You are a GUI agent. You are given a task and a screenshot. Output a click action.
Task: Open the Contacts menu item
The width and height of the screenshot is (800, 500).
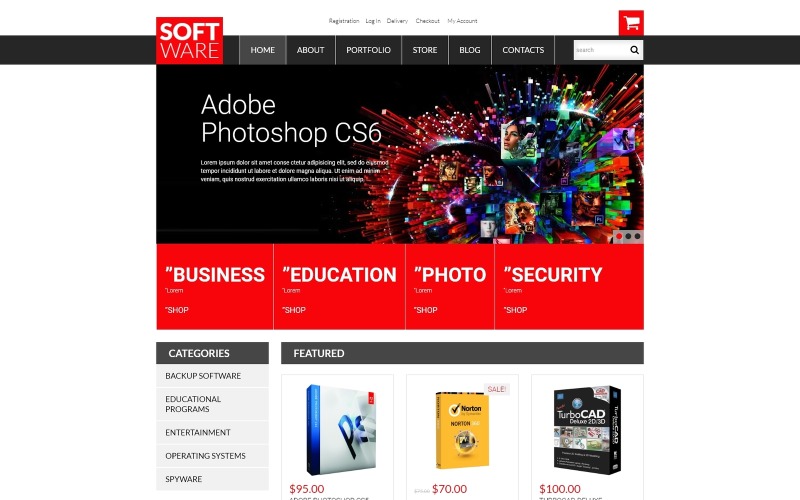click(x=523, y=50)
